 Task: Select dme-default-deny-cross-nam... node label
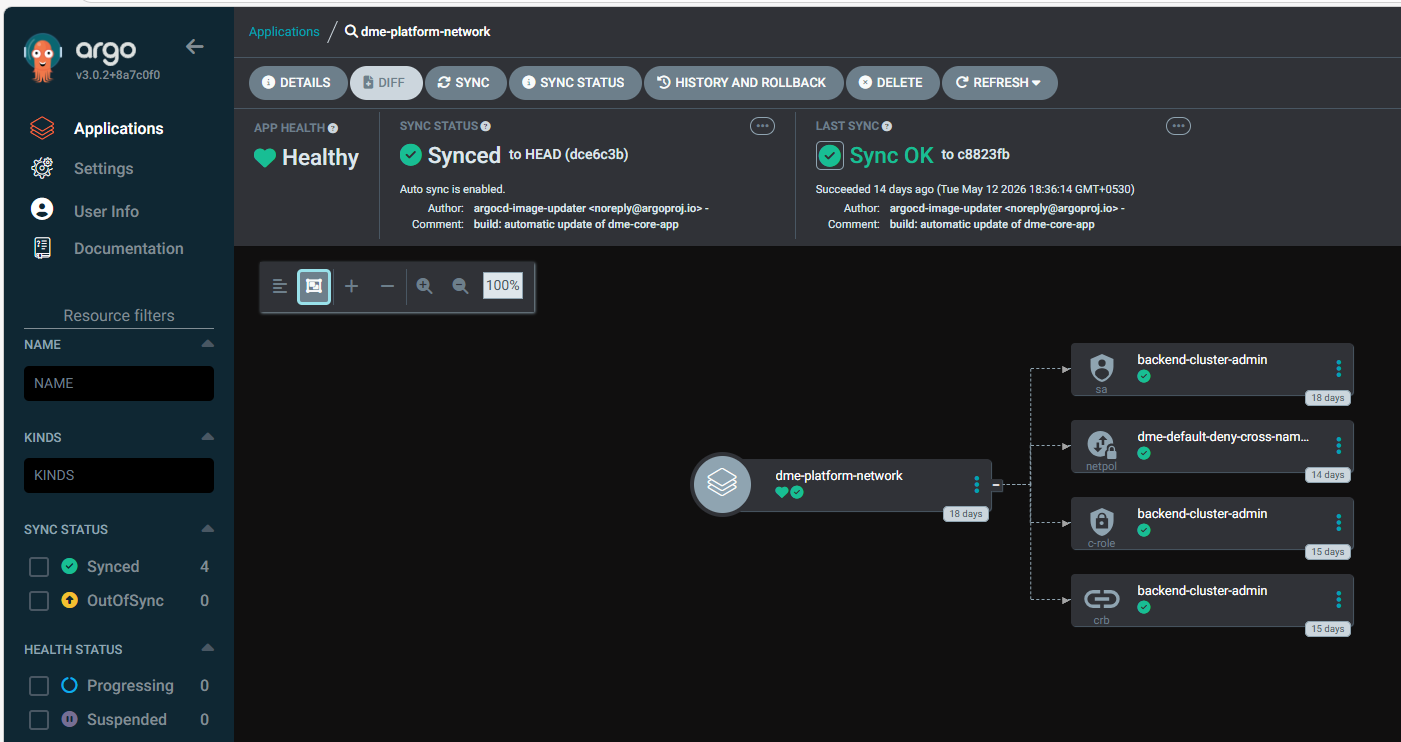pyautogui.click(x=1223, y=437)
